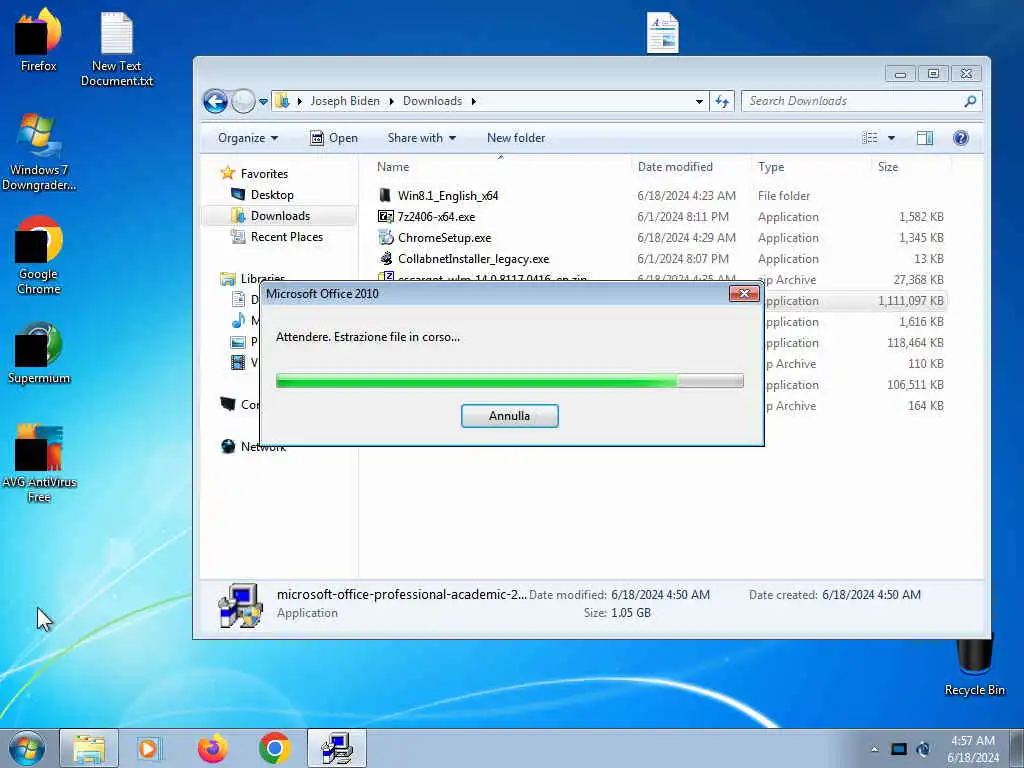Click the taskbar clock showing 4:57 AM

tap(972, 748)
